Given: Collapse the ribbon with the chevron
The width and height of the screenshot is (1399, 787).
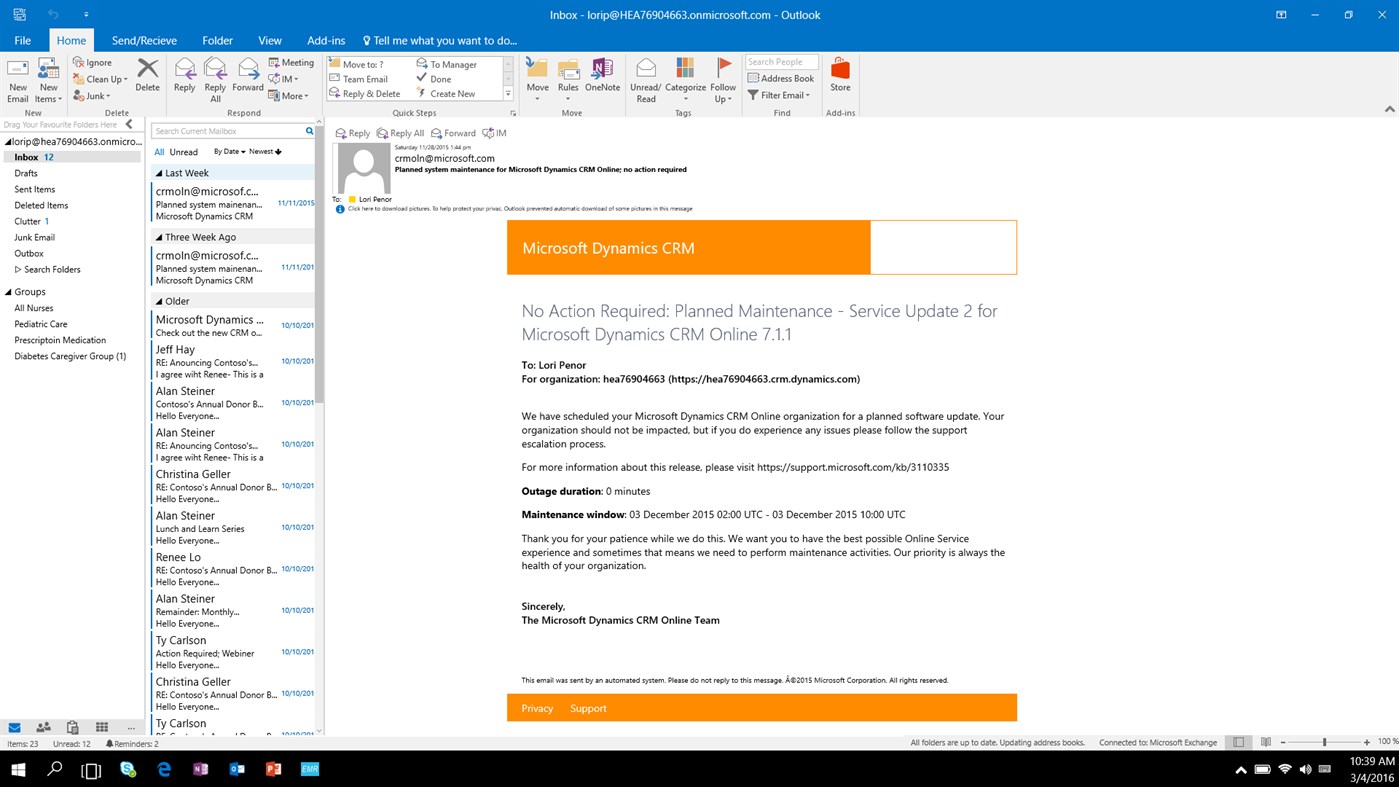Looking at the screenshot, I should (1389, 109).
